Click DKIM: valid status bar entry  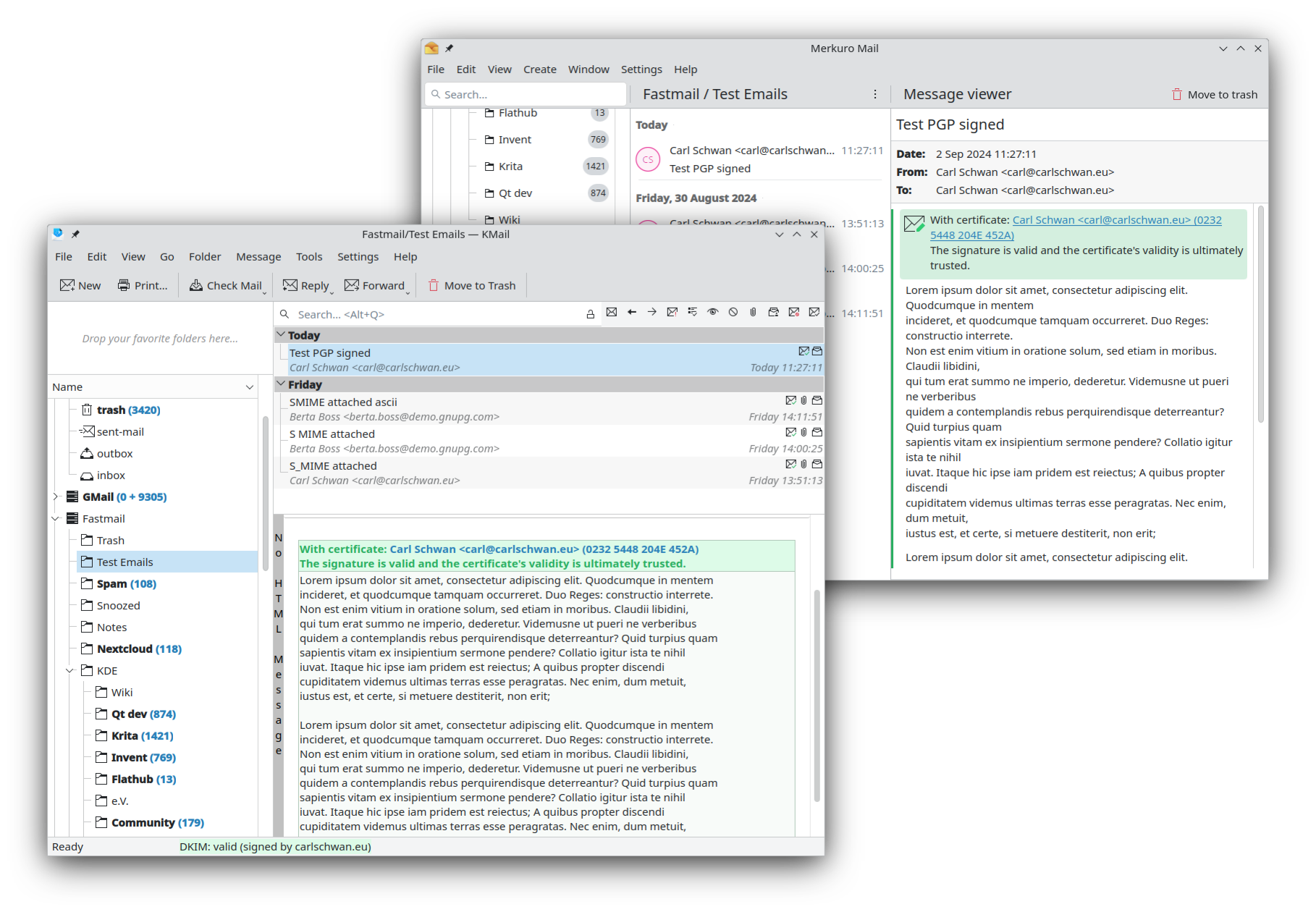tap(275, 847)
